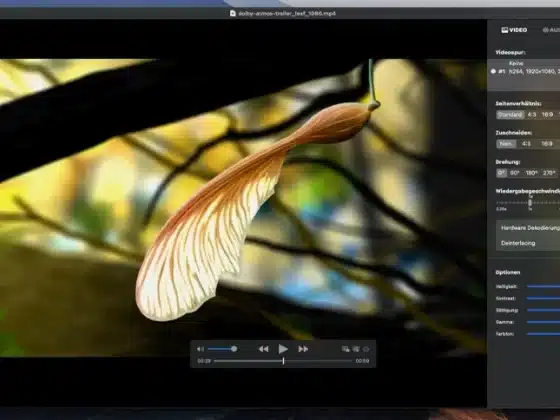
Task: Click the file icon beside the title
Action: (233, 14)
